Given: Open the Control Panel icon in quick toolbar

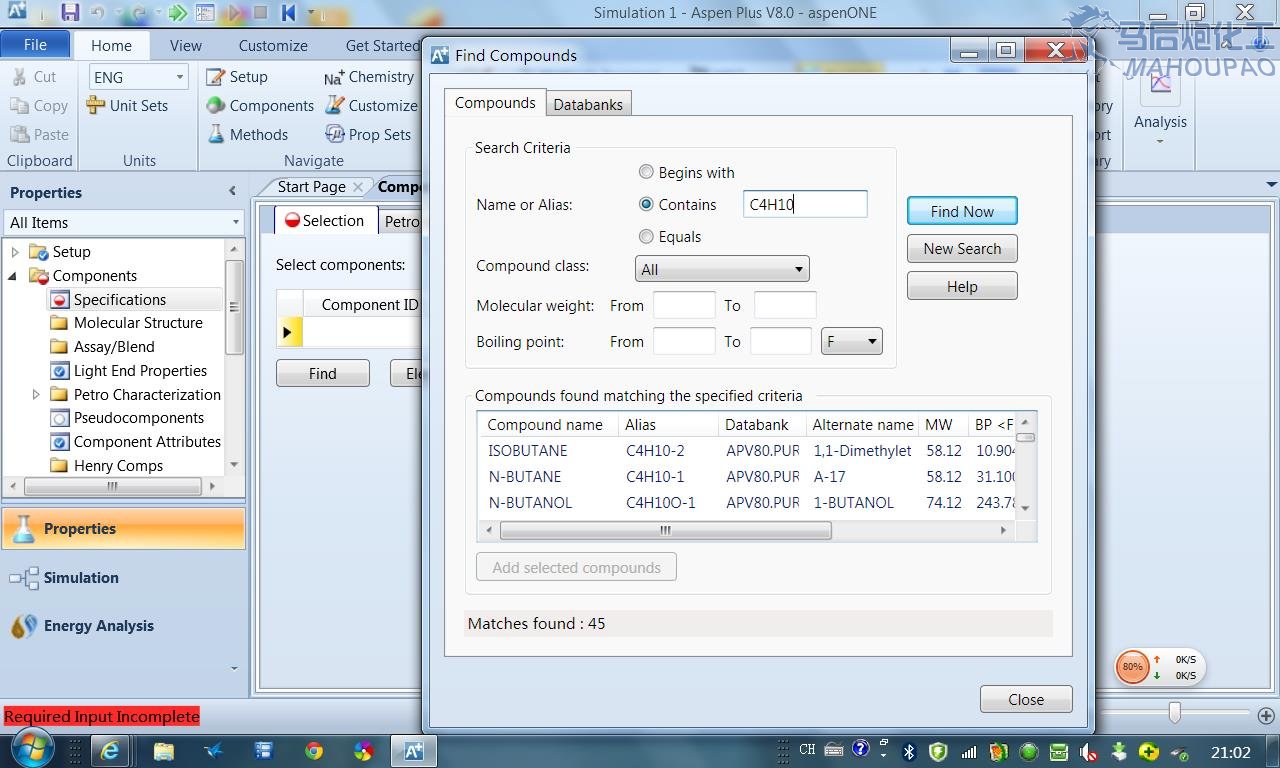Looking at the screenshot, I should [x=205, y=13].
